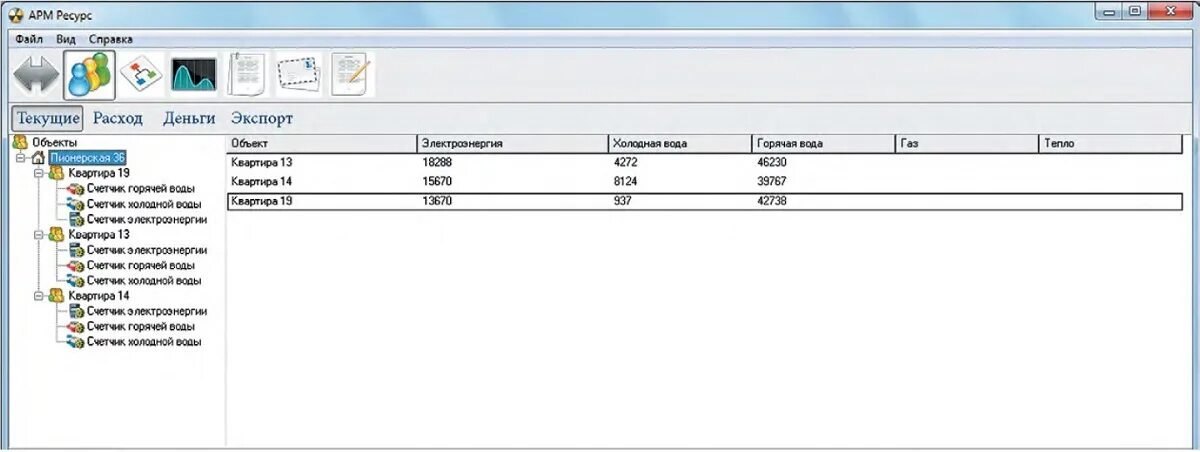The height and width of the screenshot is (452, 1200).
Task: Click hot water value 46230
Action: coord(773,162)
